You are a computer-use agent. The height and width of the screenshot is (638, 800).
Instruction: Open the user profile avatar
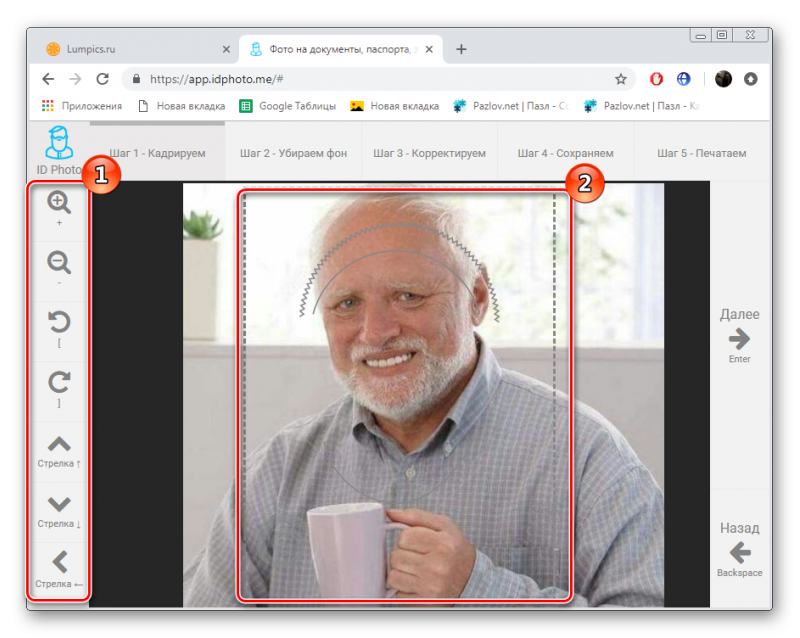(x=723, y=79)
